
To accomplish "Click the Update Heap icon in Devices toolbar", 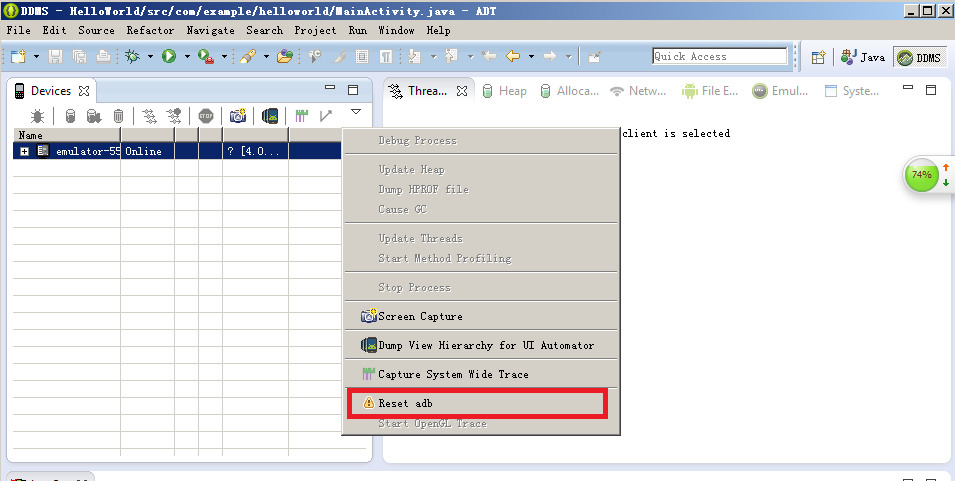I will [x=71, y=116].
